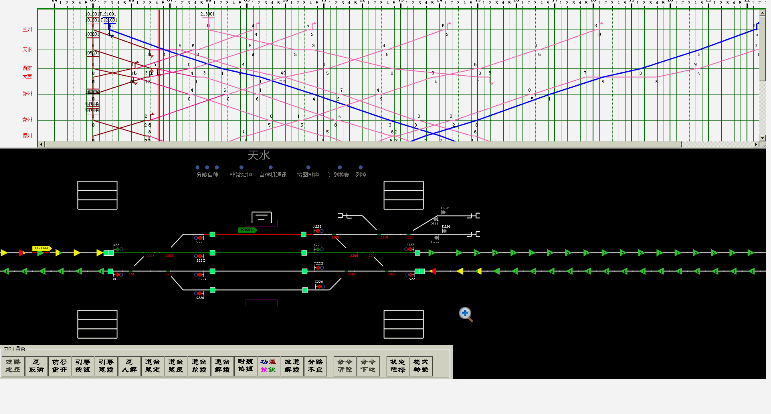Image resolution: width=771 pixels, height=414 pixels.
Task: Click the magnifier zoom icon
Action: point(466,314)
